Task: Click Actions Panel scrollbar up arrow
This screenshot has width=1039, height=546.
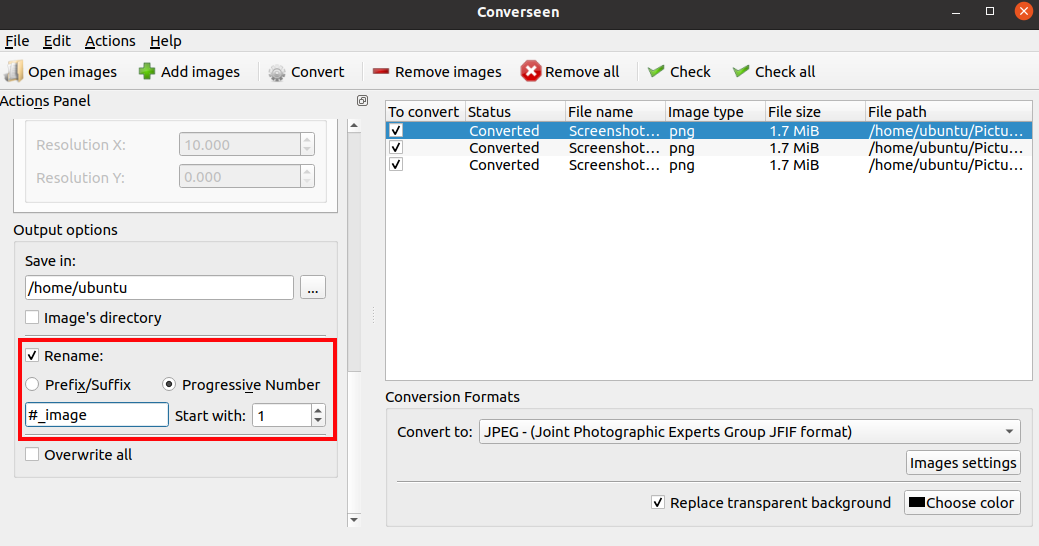Action: (354, 125)
